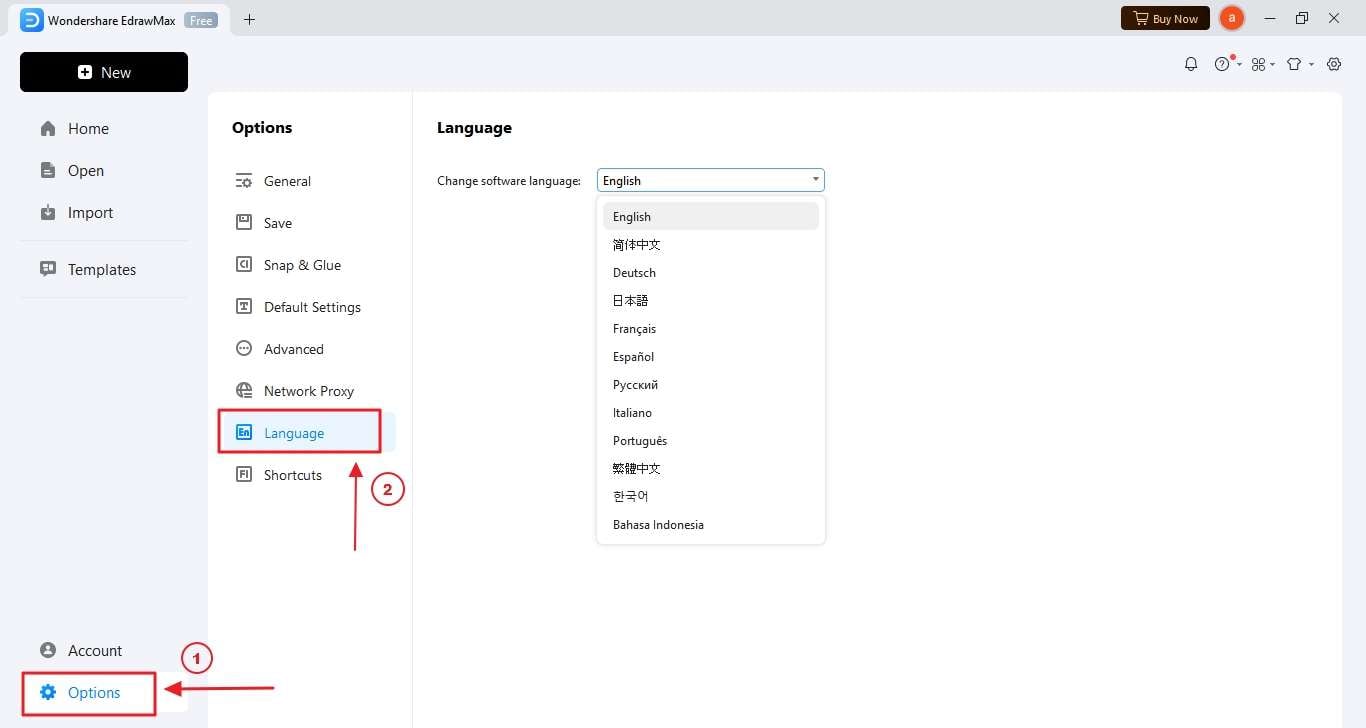Click the Buy Now button
Image resolution: width=1366 pixels, height=728 pixels.
coord(1166,18)
